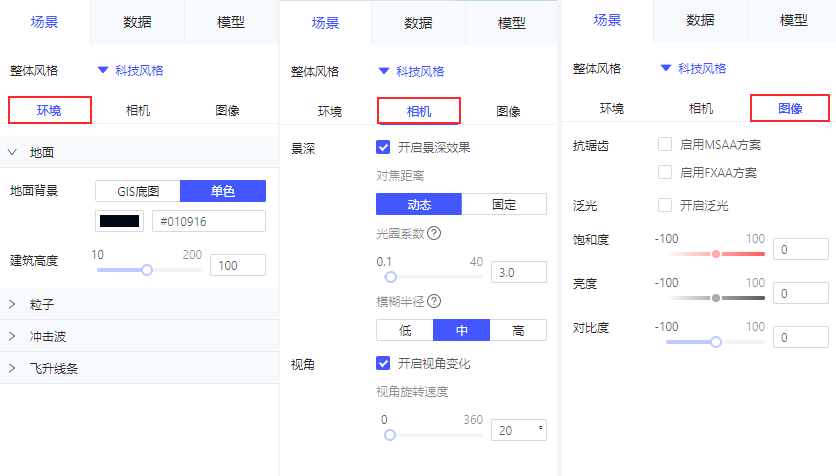
Task: Click the 建筑高度 value input field
Action: [238, 265]
